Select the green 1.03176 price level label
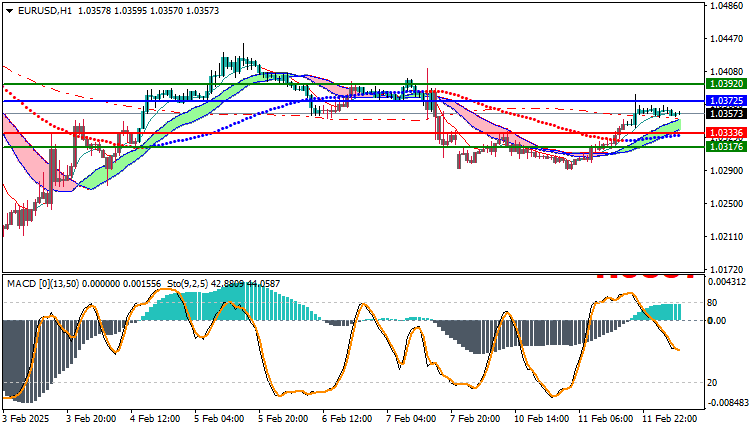Viewport: 750px width, 430px height. [x=726, y=146]
